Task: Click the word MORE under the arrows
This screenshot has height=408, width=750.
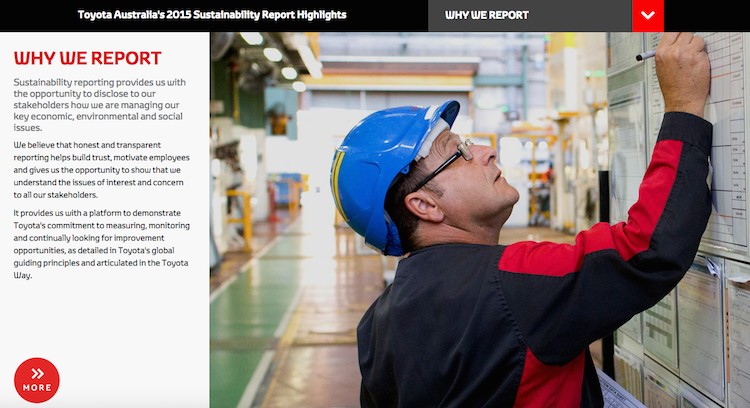Action: point(37,388)
